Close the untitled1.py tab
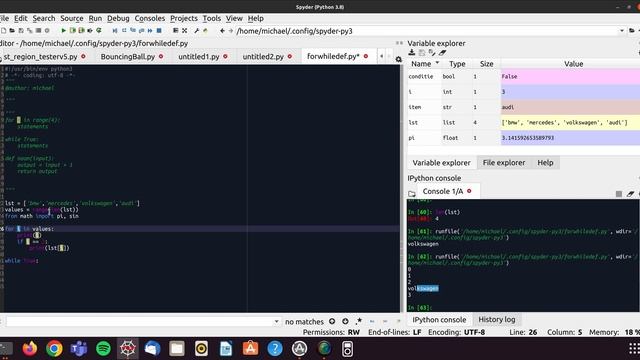Image resolution: width=640 pixels, height=360 pixels. coord(225,56)
